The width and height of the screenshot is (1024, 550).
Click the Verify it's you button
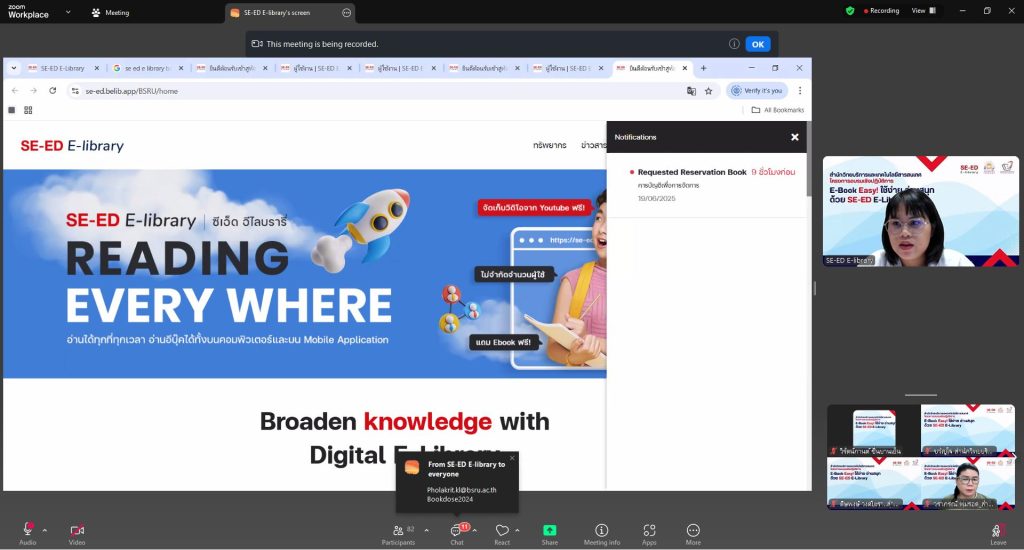coord(757,91)
